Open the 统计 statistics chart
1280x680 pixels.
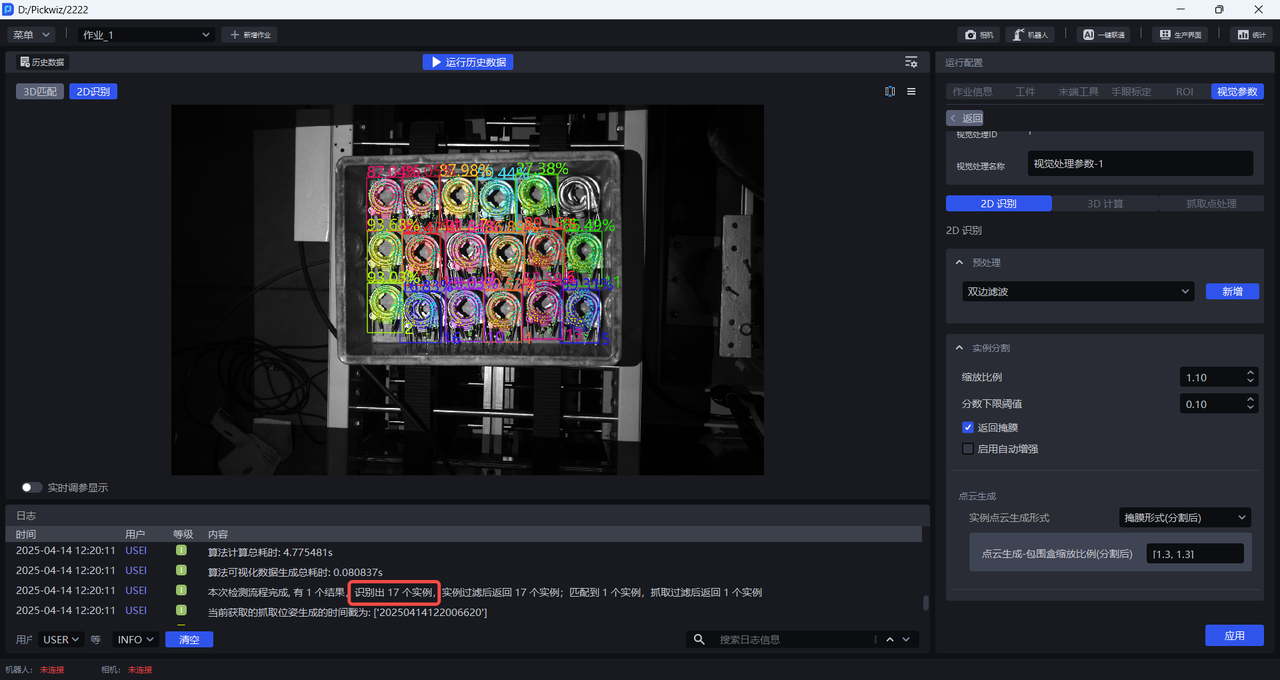[1250, 35]
